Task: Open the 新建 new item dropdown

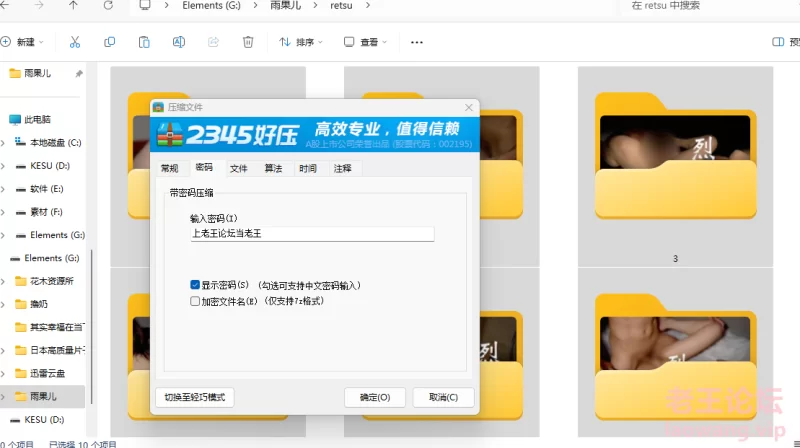Action: pos(22,42)
